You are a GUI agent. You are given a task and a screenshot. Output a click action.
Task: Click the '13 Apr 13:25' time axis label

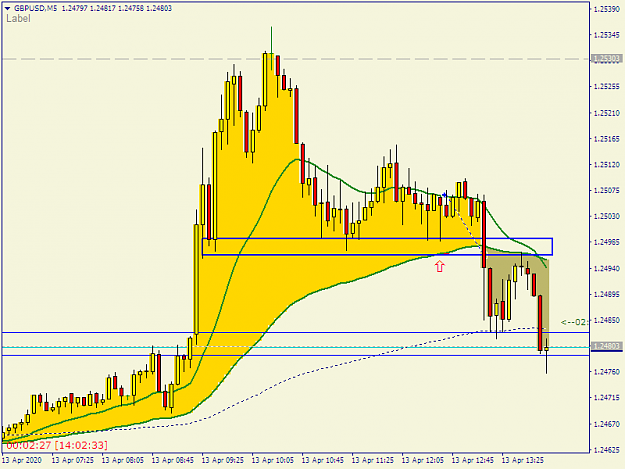[523, 460]
